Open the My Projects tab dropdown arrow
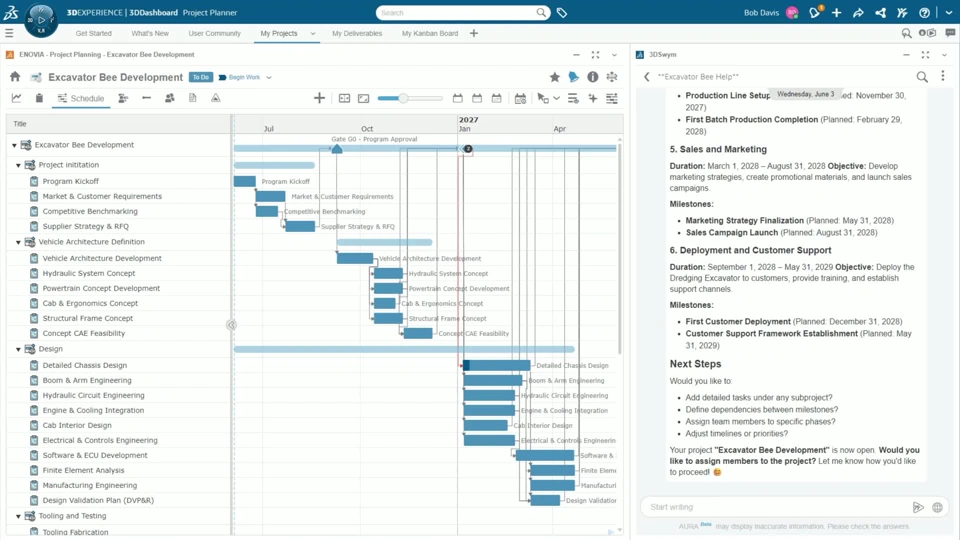The width and height of the screenshot is (960, 540). tap(313, 34)
